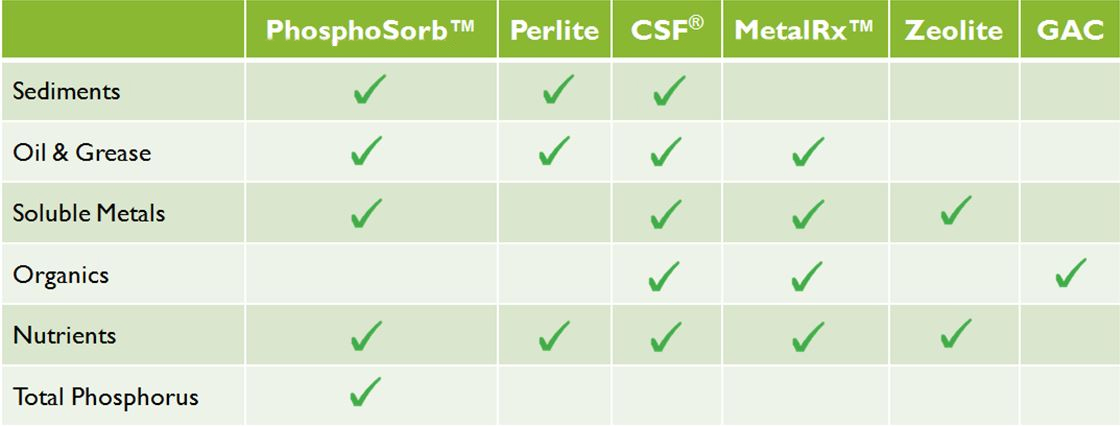Select the PhosphoSorb column header
The image size is (1120, 427).
371,30
